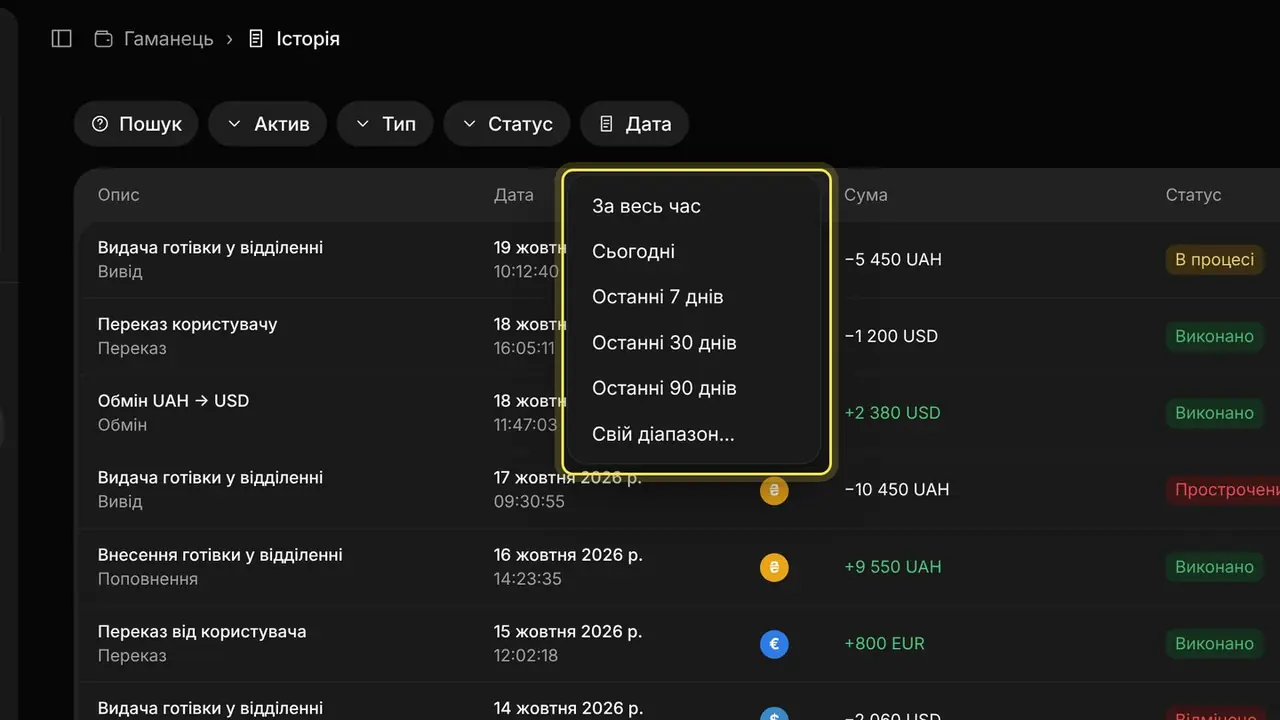Click the Сума column header

tap(866, 195)
